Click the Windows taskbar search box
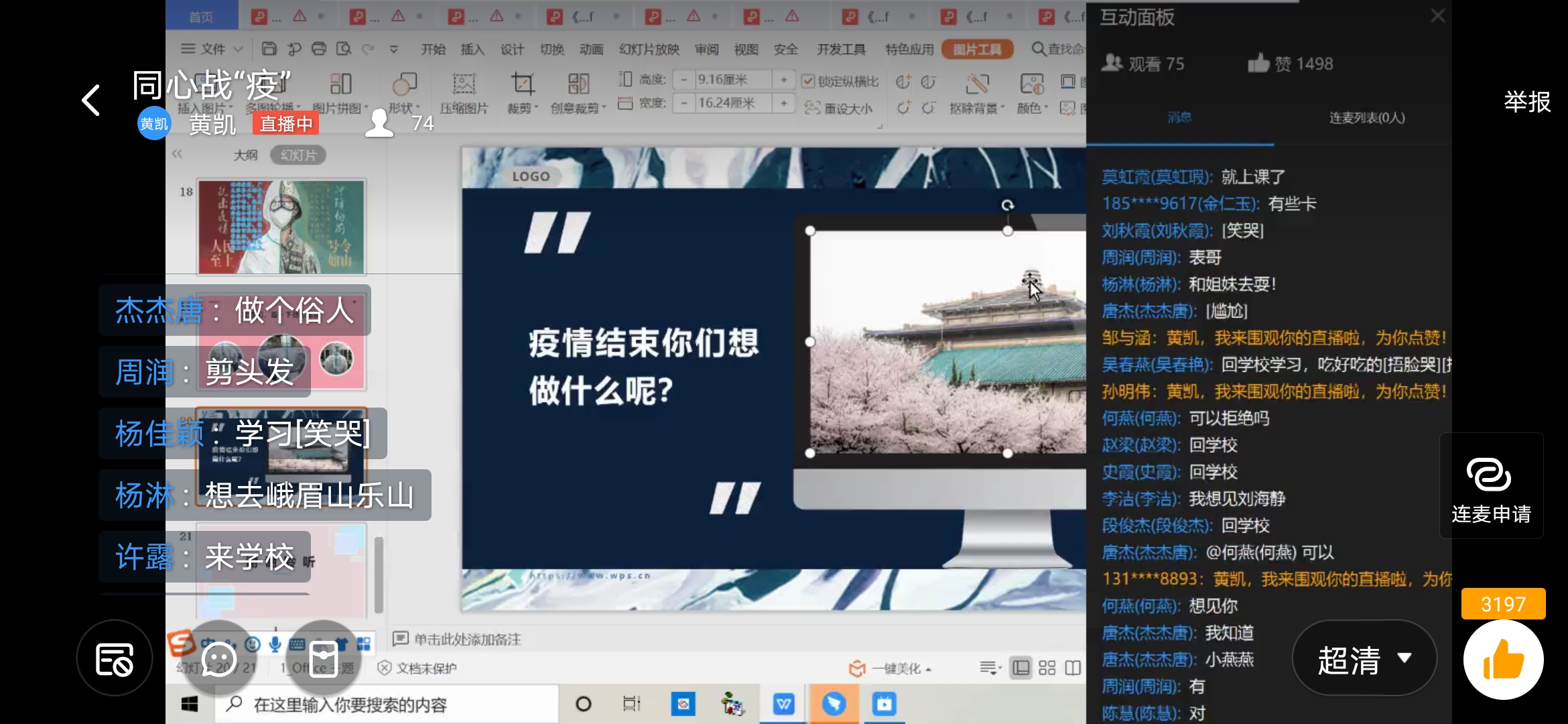This screenshot has height=724, width=1568. coord(387,704)
